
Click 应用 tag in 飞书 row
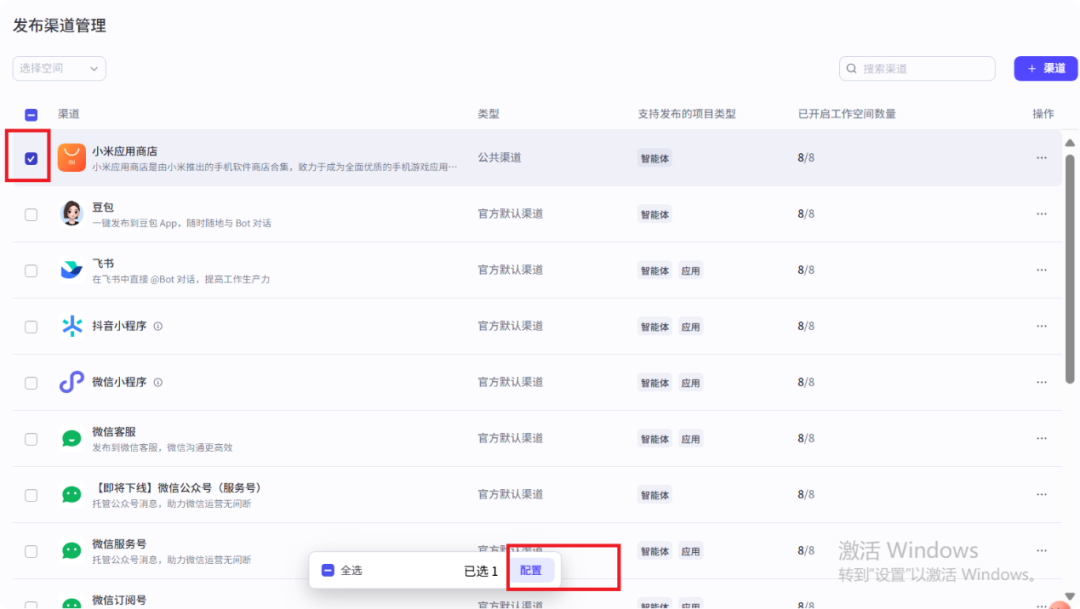coord(691,271)
